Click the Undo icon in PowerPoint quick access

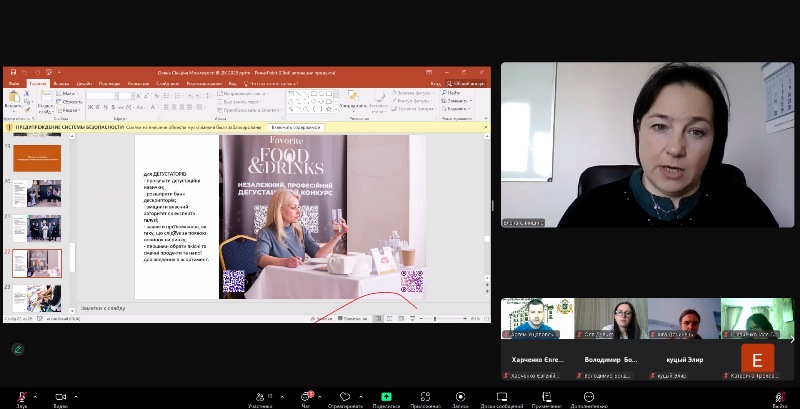click(x=24, y=72)
